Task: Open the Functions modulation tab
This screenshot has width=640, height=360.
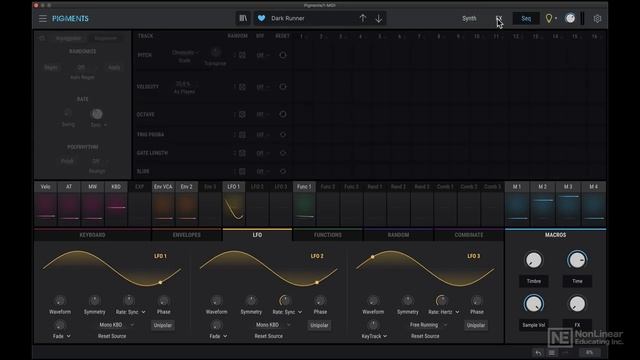Action: 328,235
